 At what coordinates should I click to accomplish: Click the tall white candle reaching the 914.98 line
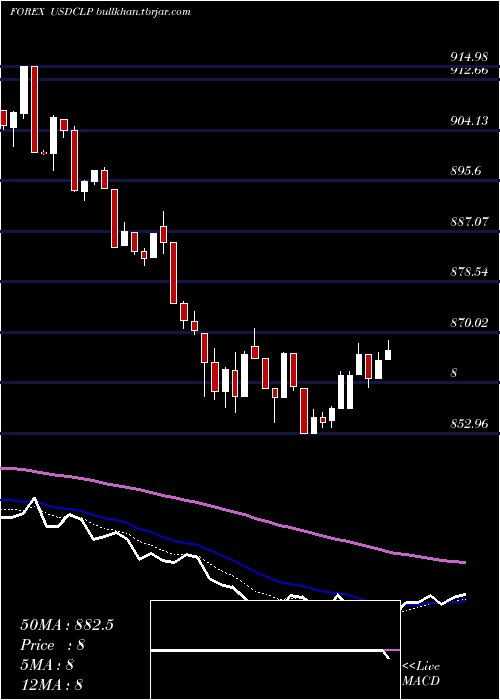[24, 90]
